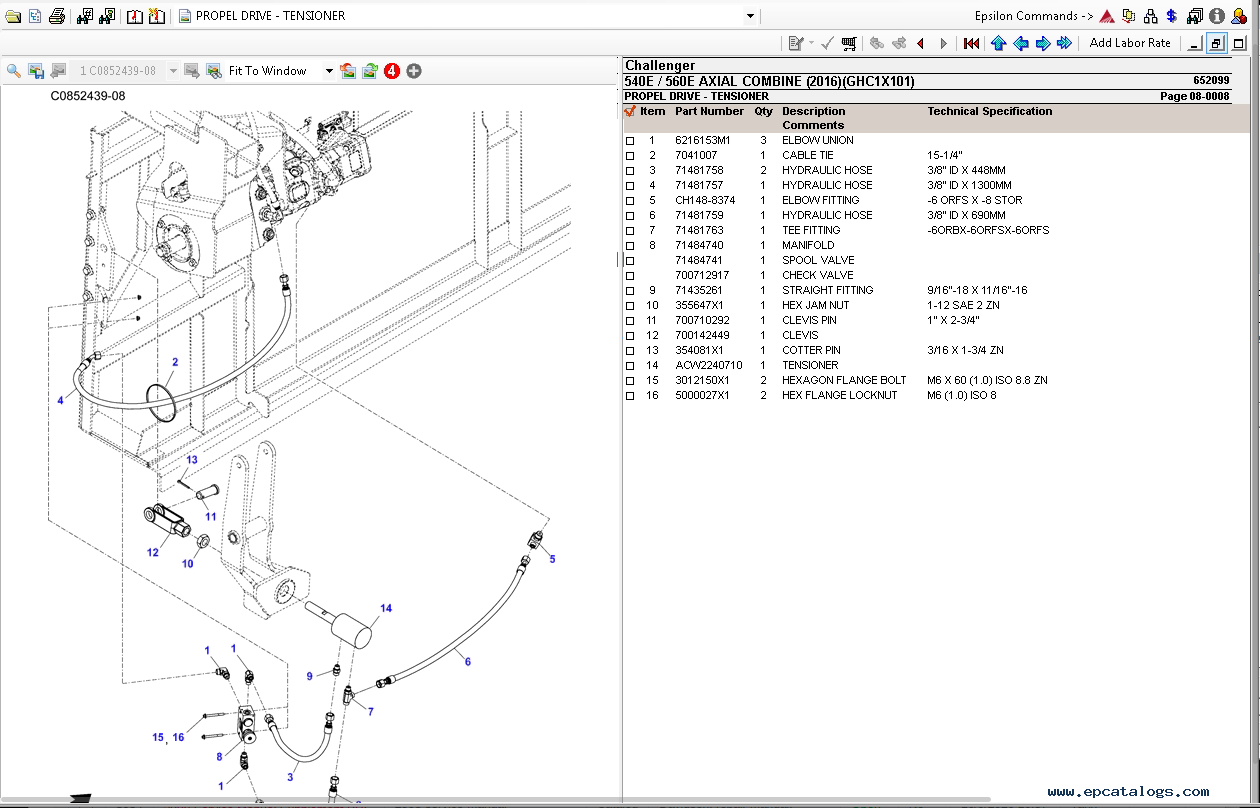
Task: Open the bookmarks book icon
Action: pyautogui.click(x=135, y=16)
